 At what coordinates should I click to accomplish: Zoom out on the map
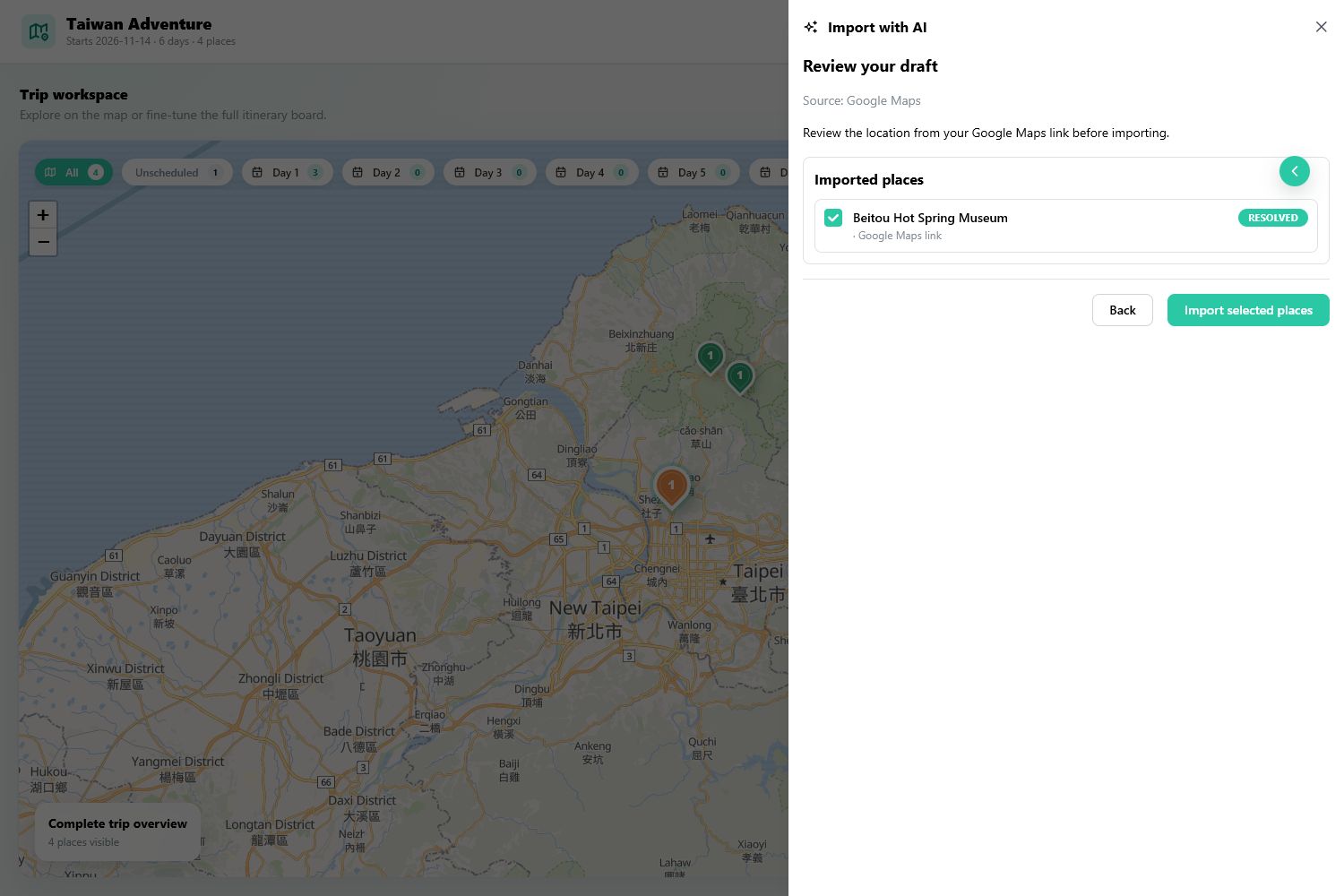pyautogui.click(x=43, y=242)
